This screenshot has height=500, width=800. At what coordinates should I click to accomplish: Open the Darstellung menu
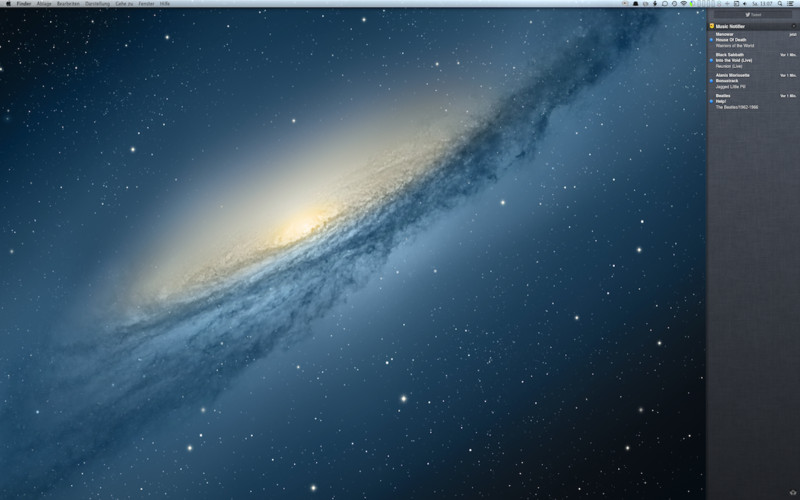[x=97, y=4]
